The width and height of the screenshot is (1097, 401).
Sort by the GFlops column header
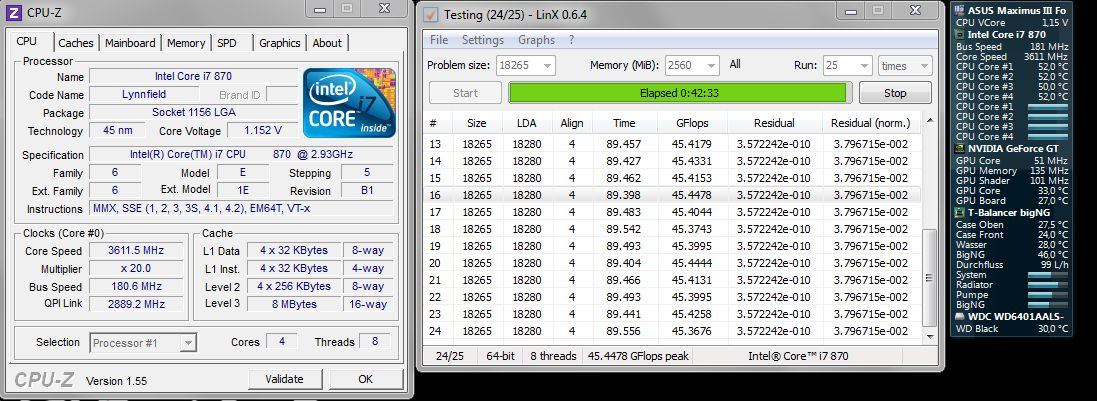click(x=693, y=123)
